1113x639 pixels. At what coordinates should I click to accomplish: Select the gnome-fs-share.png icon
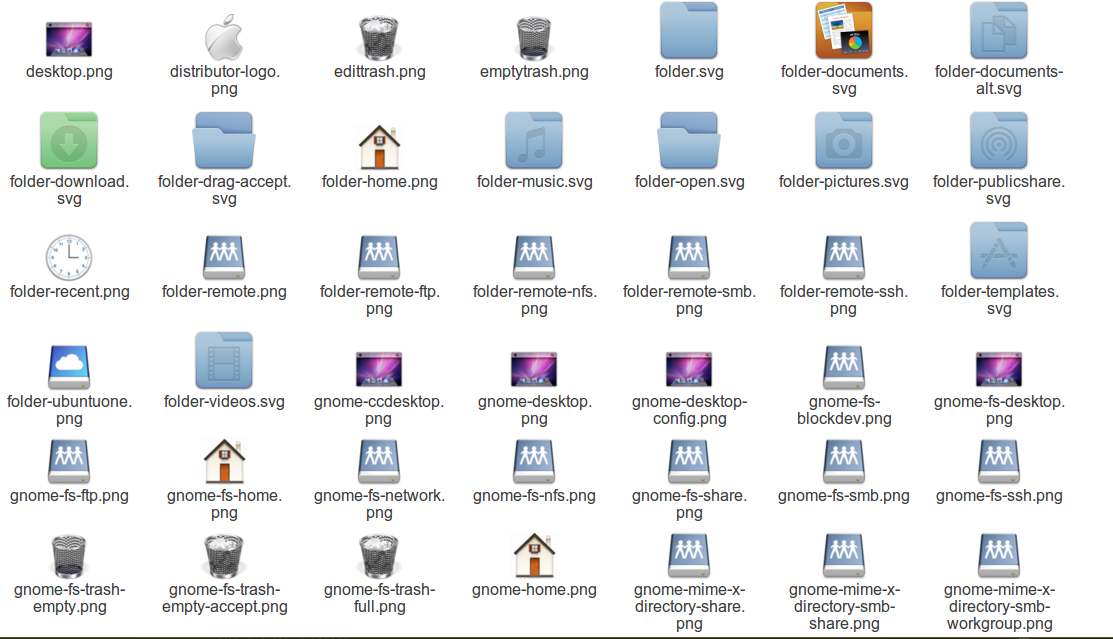click(689, 462)
